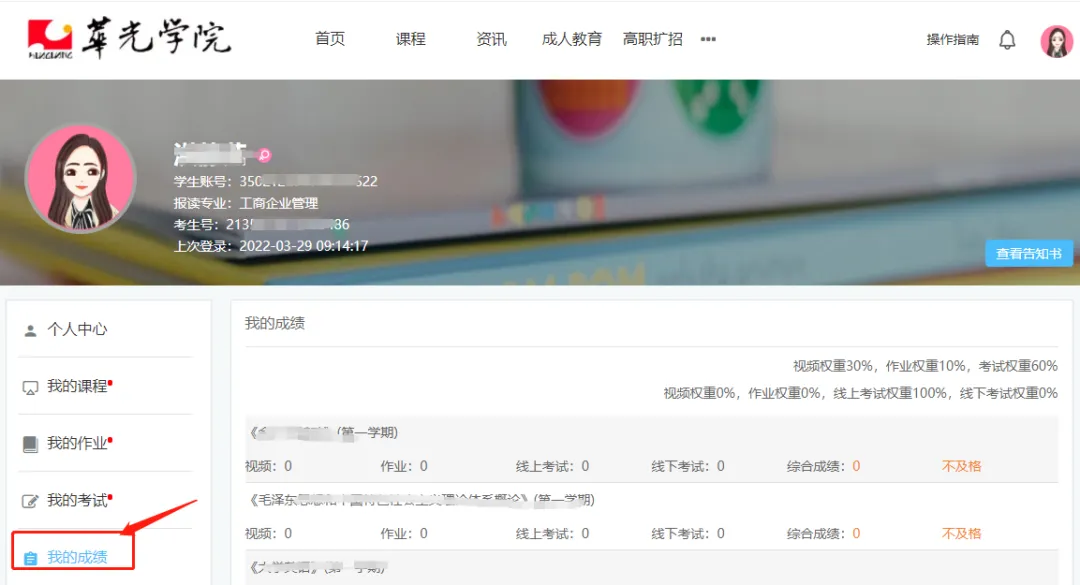Click the pink badge beside username
Viewport: 1080px width, 585px height.
click(264, 155)
